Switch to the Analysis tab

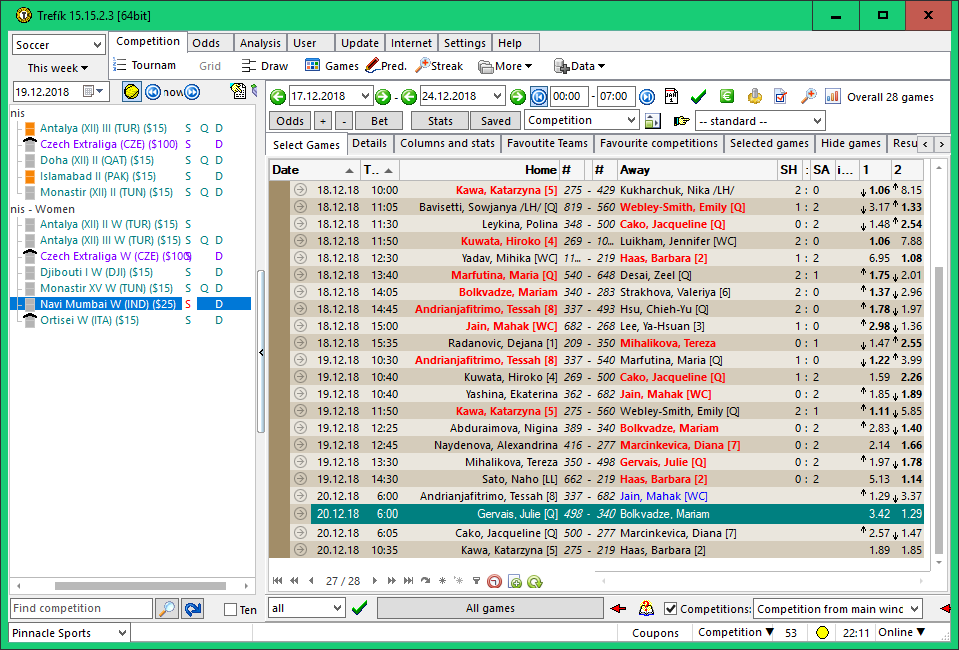260,43
